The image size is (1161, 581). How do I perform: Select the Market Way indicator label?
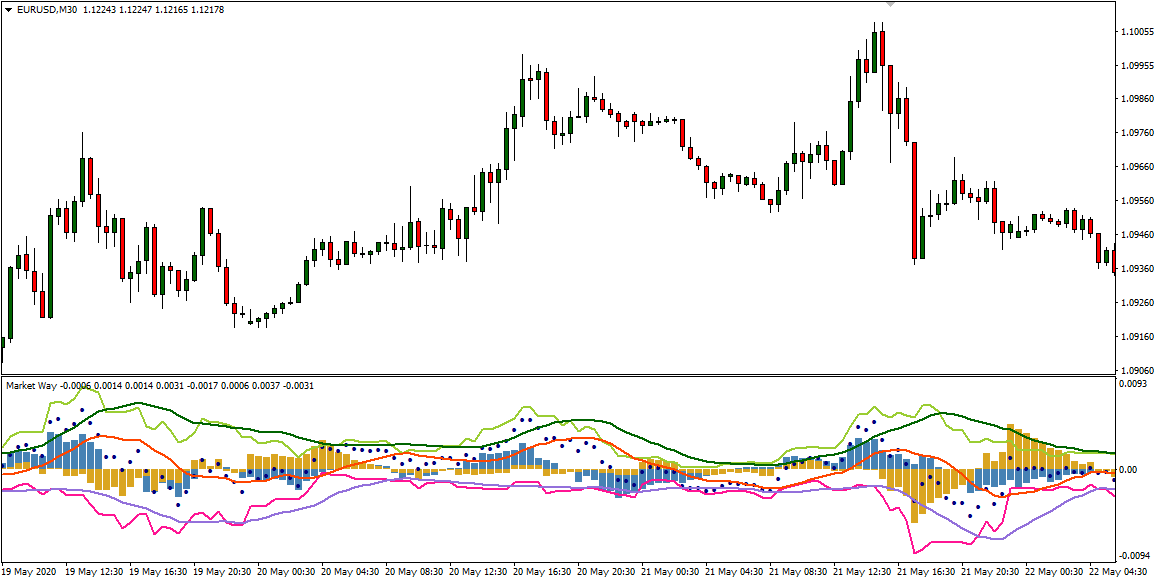click(x=32, y=385)
